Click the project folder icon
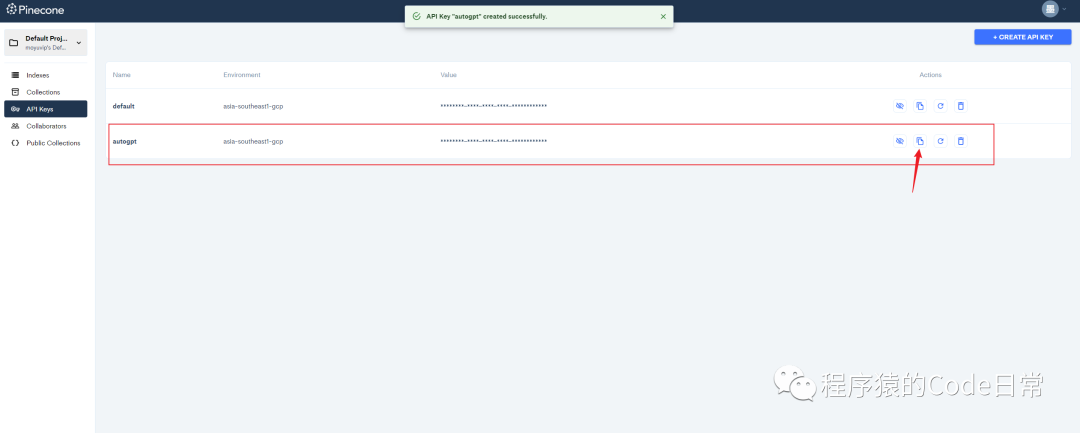The height and width of the screenshot is (433, 1080). point(13,43)
